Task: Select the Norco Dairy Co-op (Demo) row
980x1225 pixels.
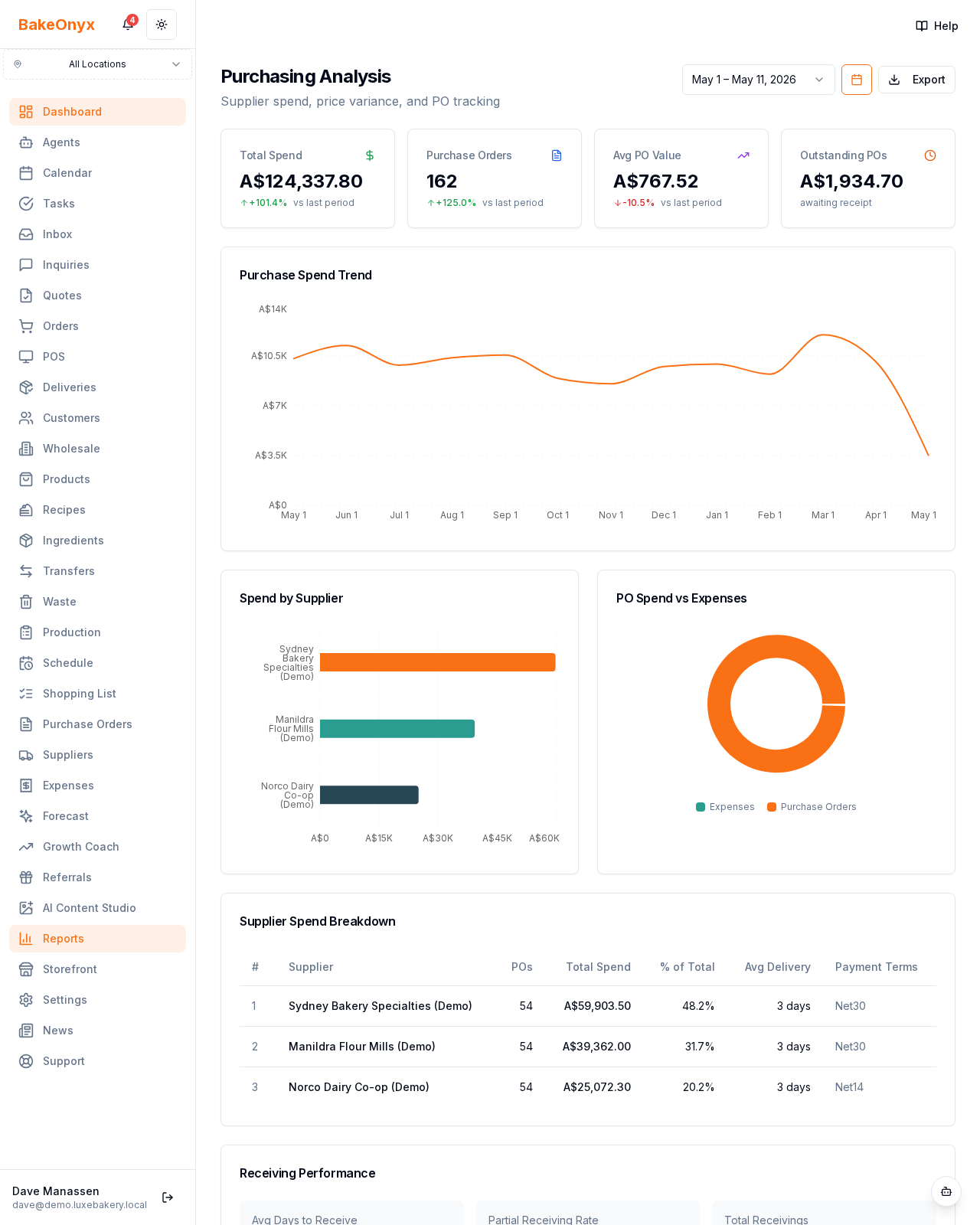Action: (x=588, y=1087)
